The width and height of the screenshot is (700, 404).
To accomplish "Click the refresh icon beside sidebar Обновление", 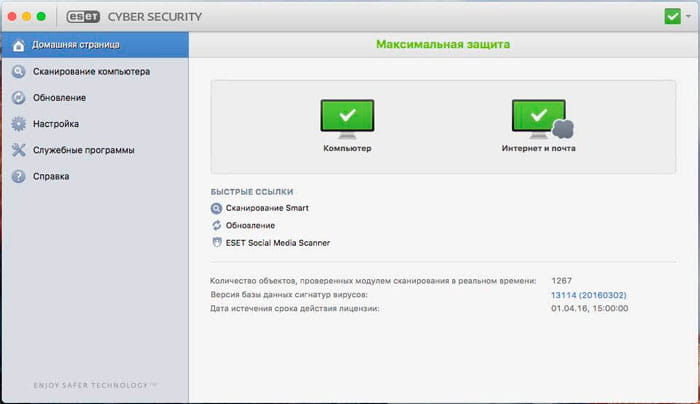I will tap(18, 98).
